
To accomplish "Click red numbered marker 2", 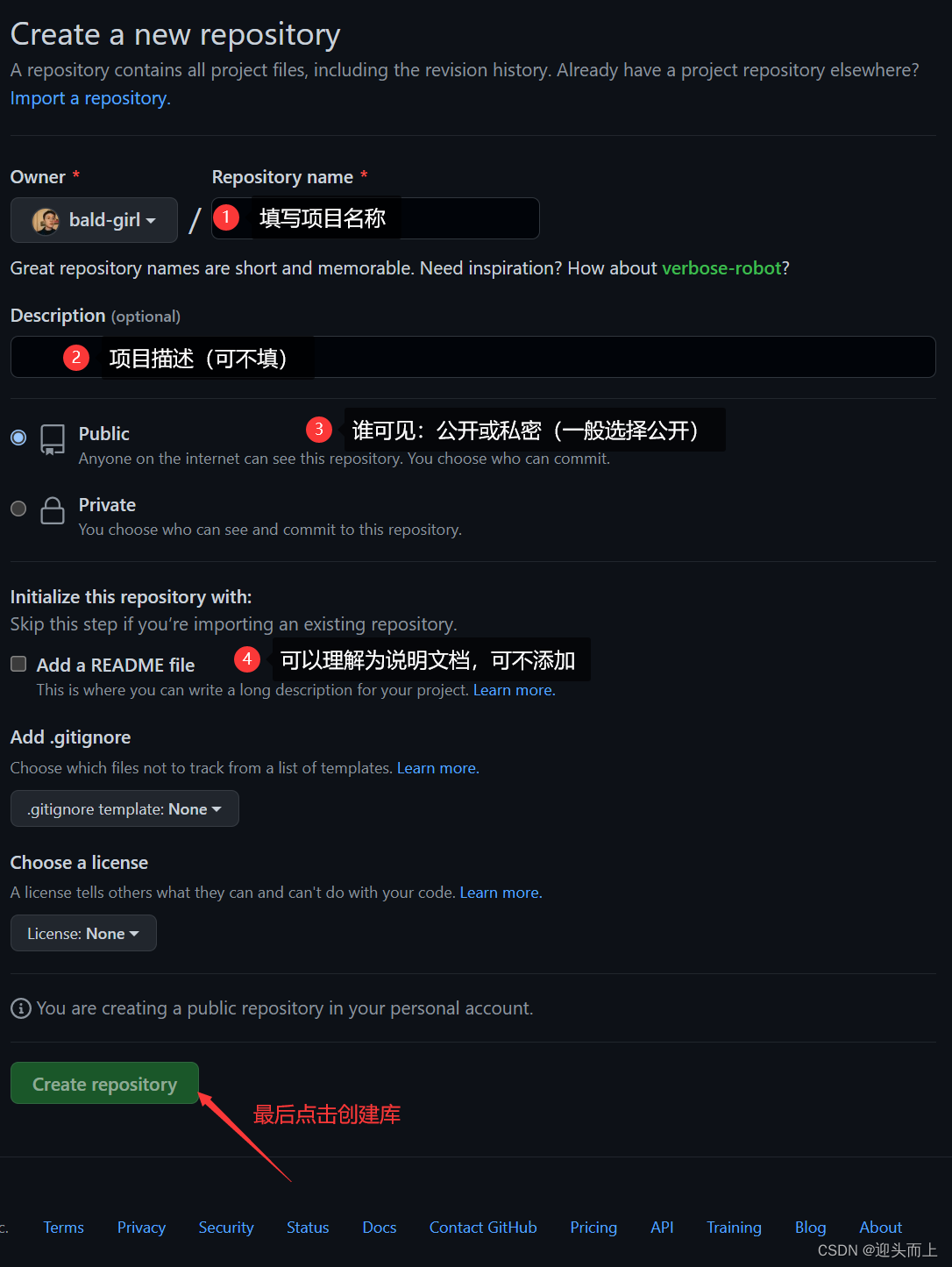I will [76, 357].
